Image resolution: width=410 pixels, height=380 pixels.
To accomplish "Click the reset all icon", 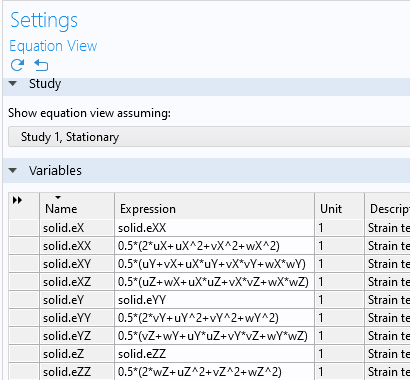I will 41,65.
